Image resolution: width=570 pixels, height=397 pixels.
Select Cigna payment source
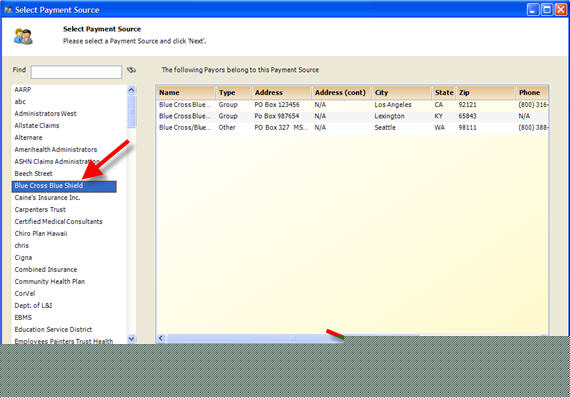[x=23, y=257]
